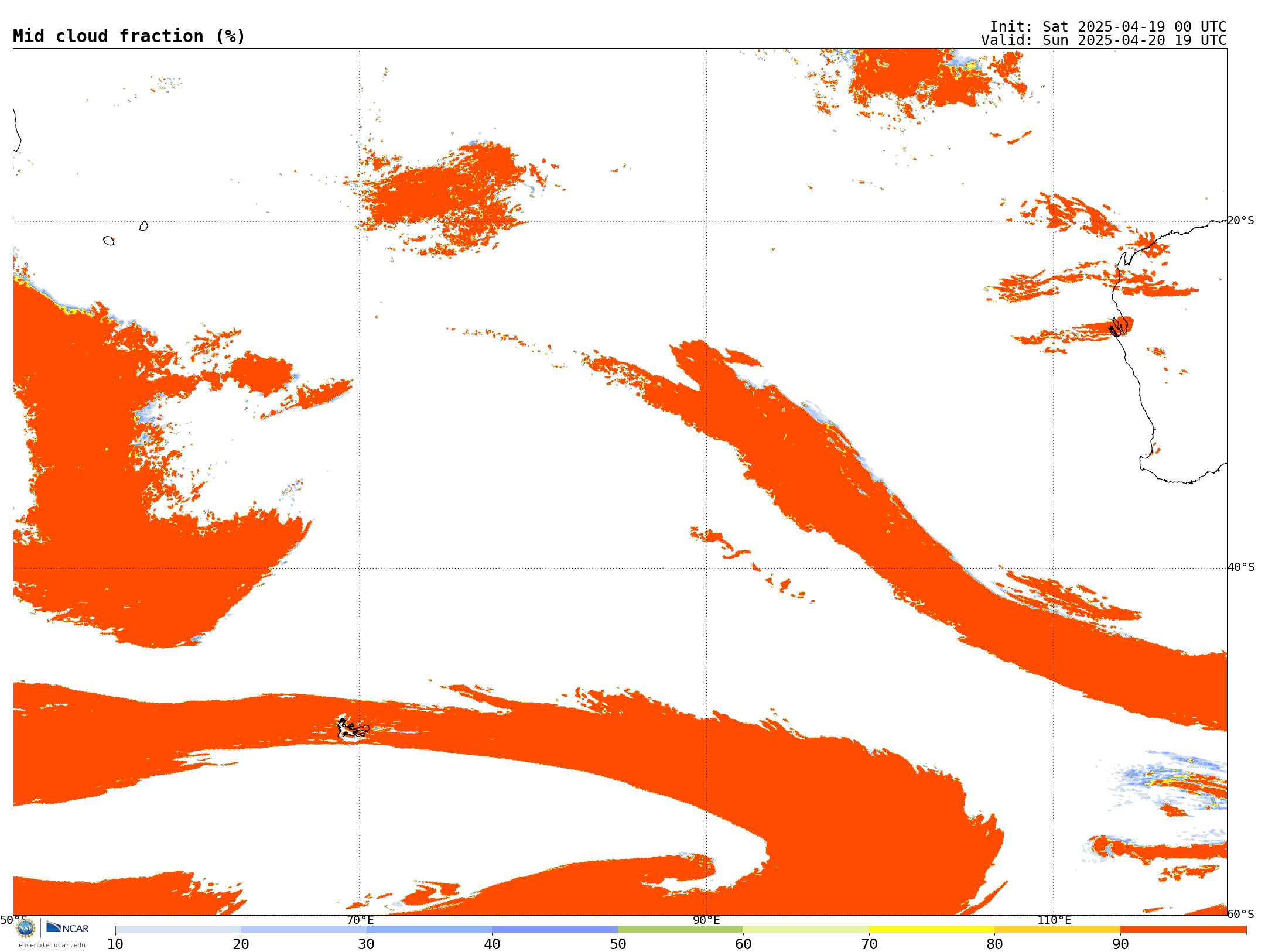Viewport: 1265px width, 952px height.
Task: Click the 80-90 amber colorbar segment
Action: 1057,930
